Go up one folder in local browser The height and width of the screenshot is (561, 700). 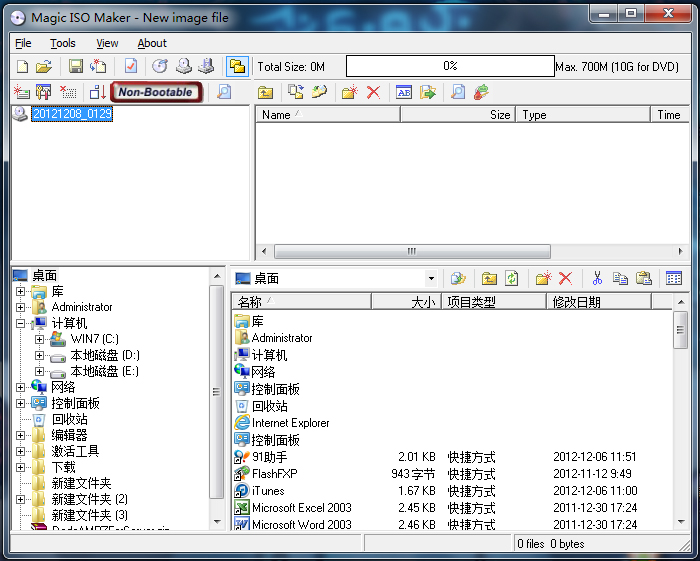(489, 278)
